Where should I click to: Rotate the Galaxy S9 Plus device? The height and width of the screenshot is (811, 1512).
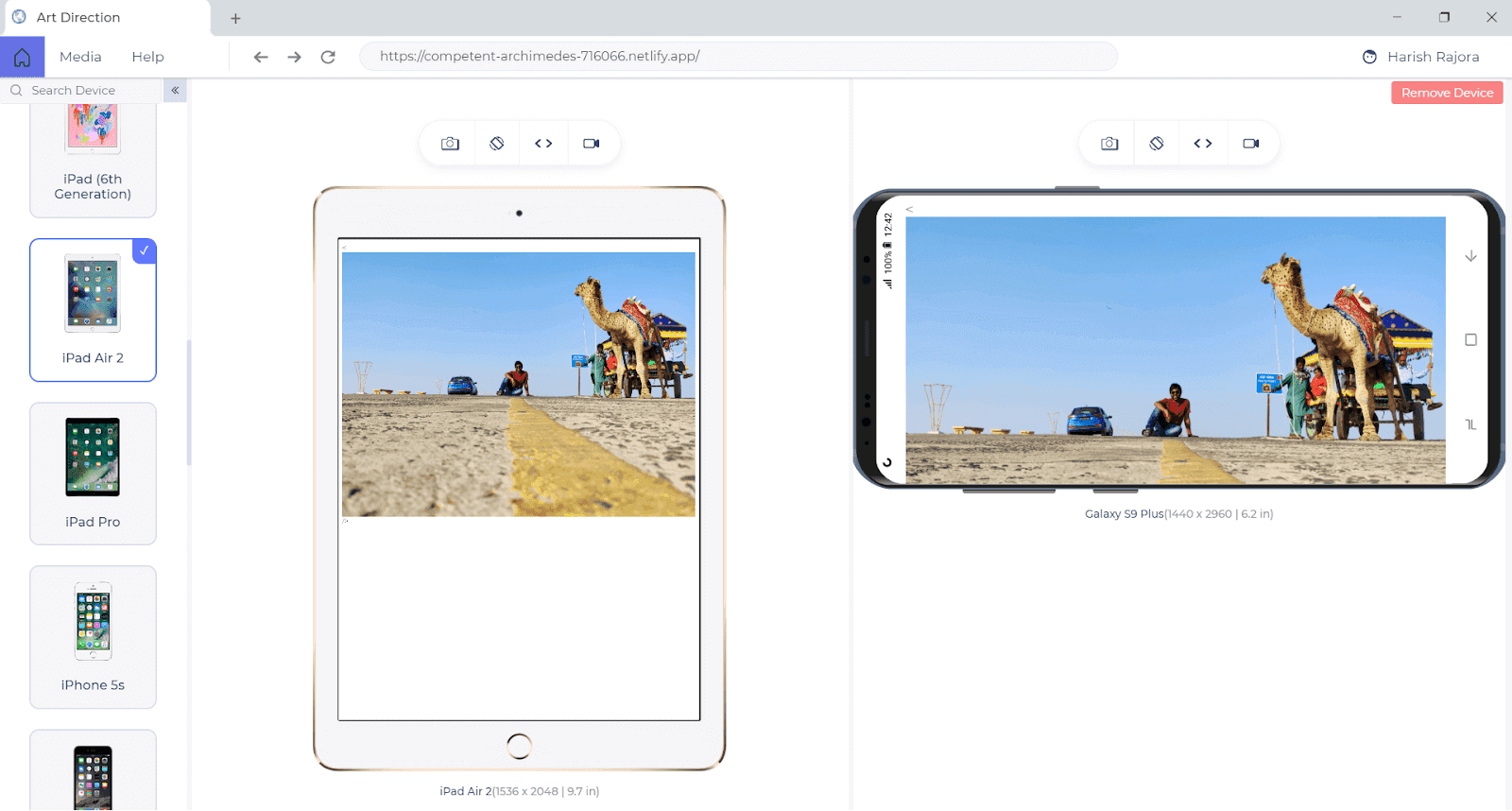(1157, 144)
